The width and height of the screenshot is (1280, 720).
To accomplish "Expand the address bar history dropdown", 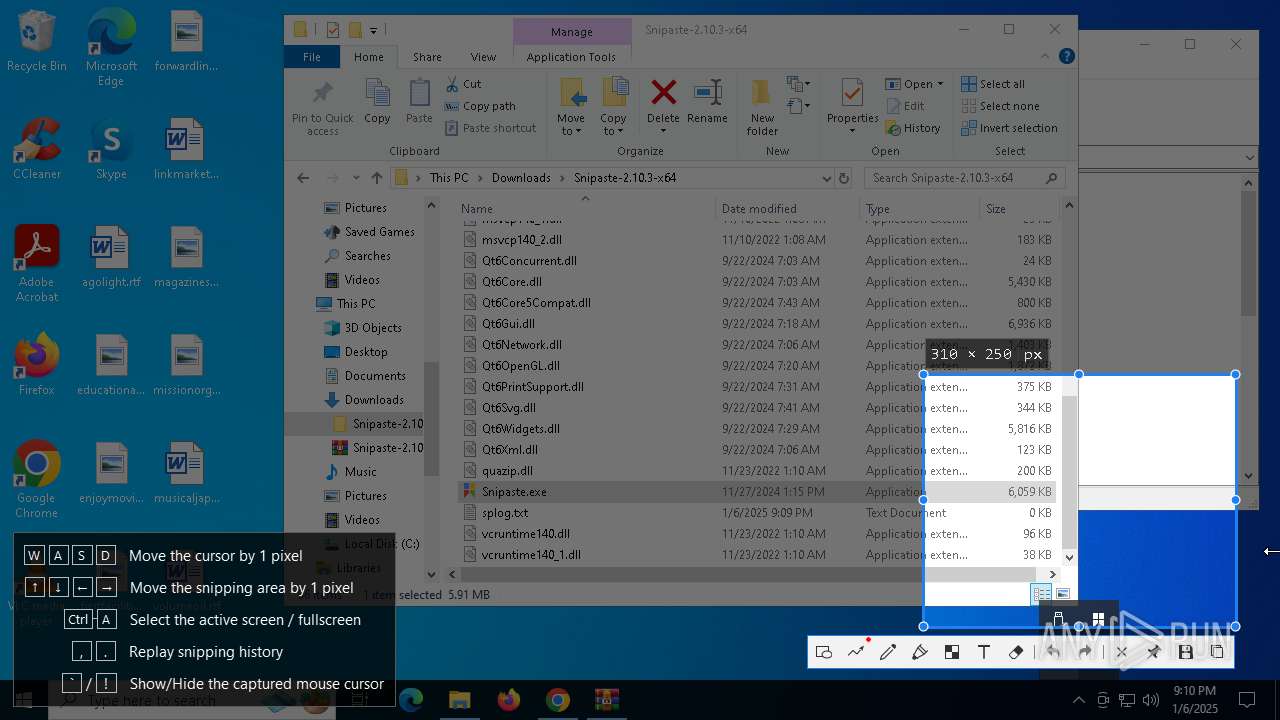I will tap(826, 178).
